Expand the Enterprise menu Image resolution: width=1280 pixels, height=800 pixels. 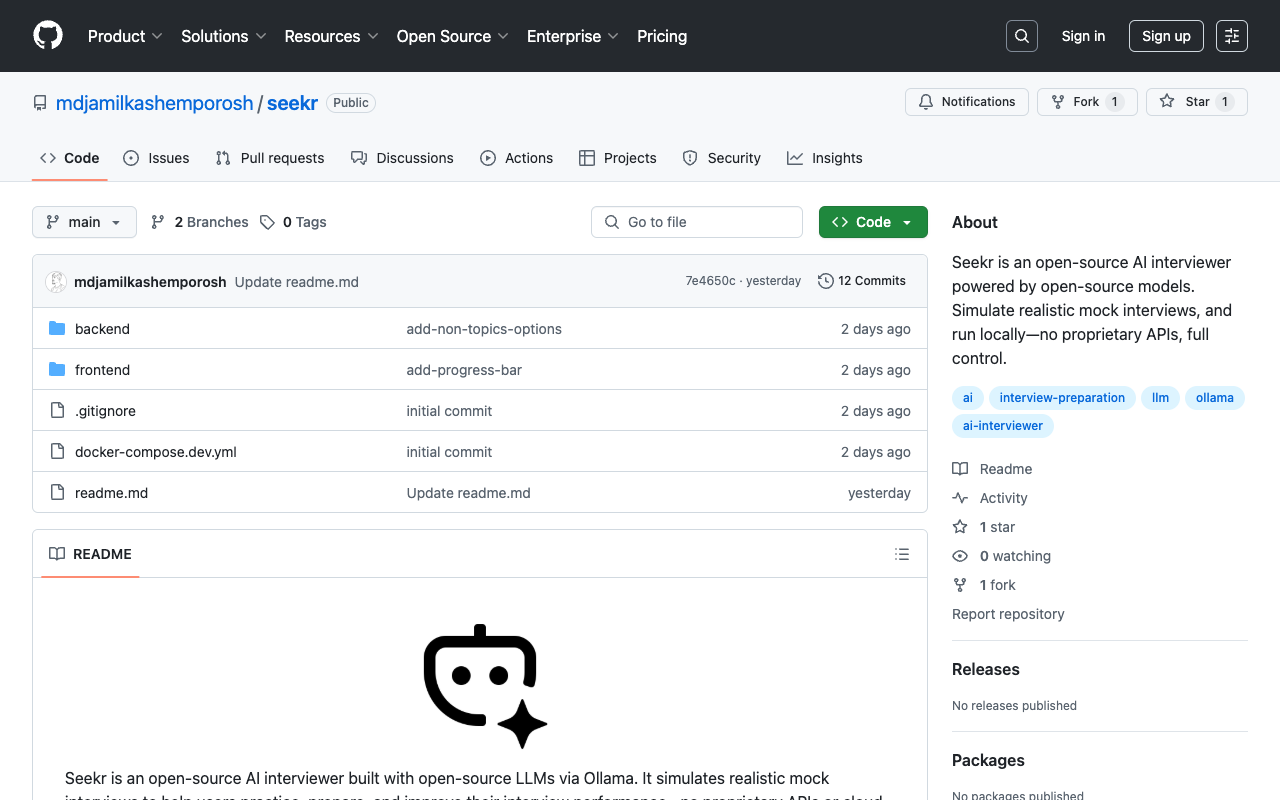[x=573, y=36]
